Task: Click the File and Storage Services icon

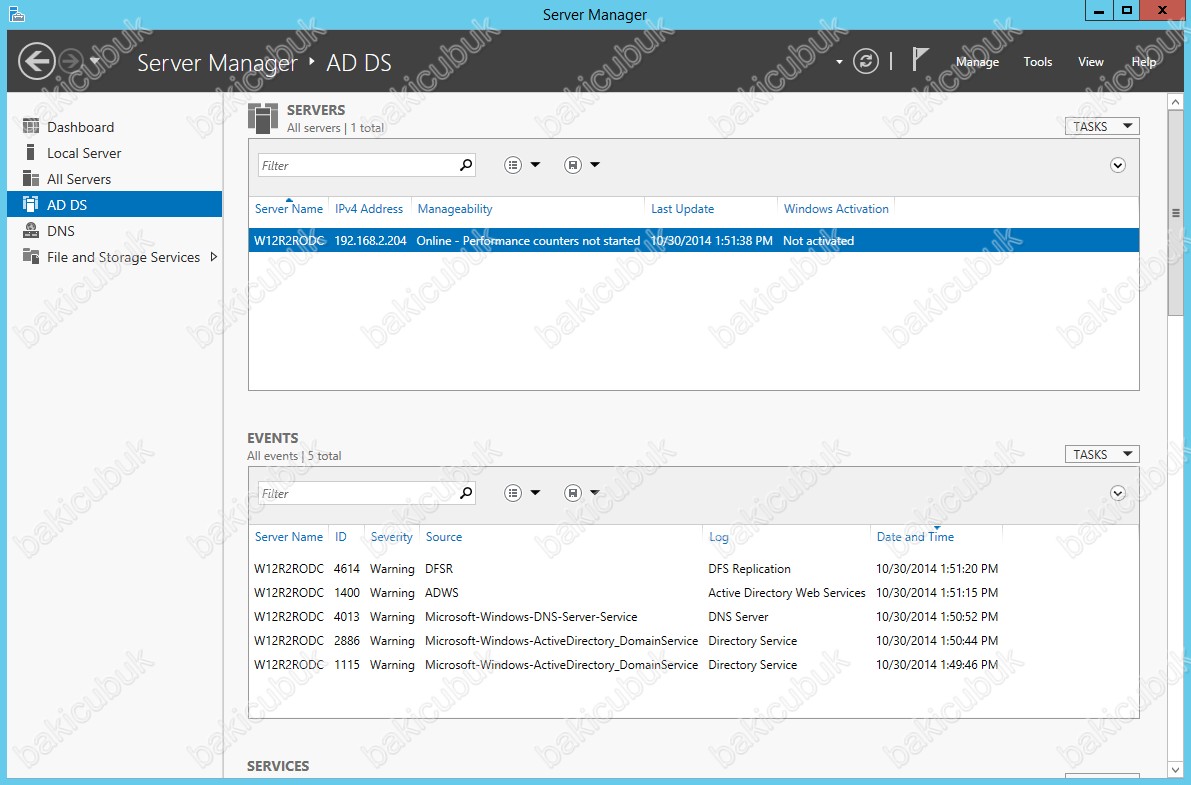Action: (x=31, y=256)
